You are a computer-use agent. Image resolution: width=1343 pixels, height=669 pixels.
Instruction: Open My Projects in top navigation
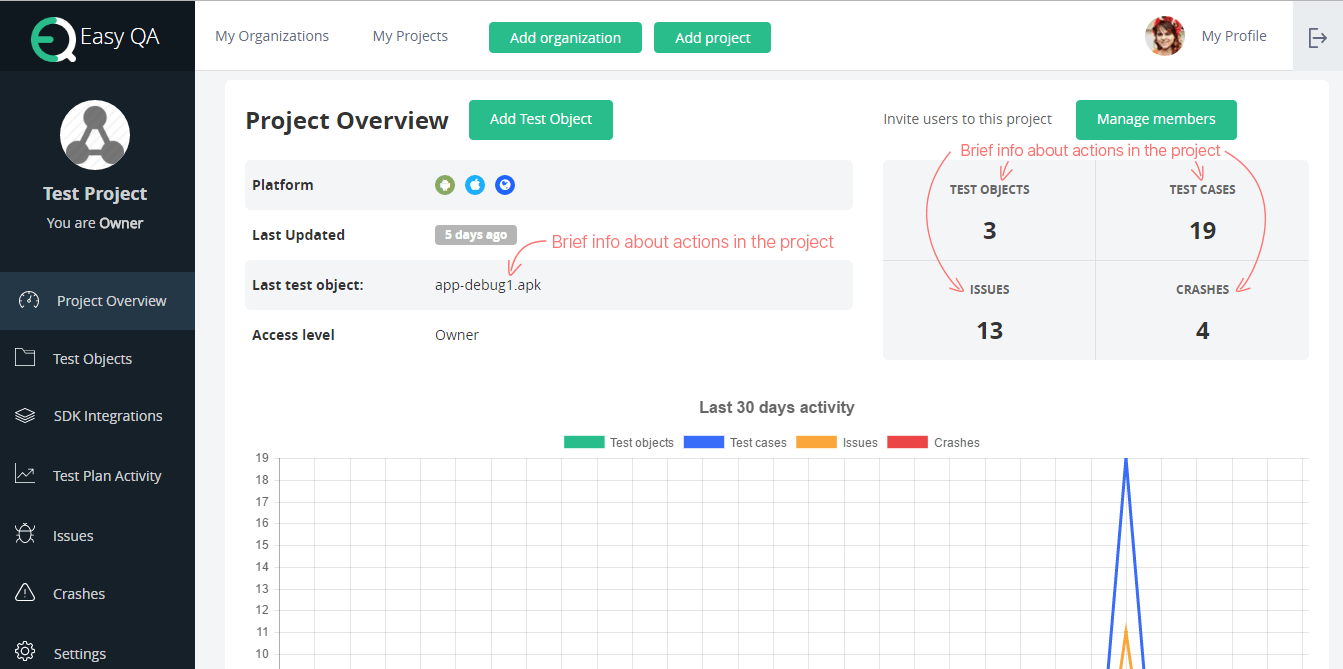click(x=410, y=36)
